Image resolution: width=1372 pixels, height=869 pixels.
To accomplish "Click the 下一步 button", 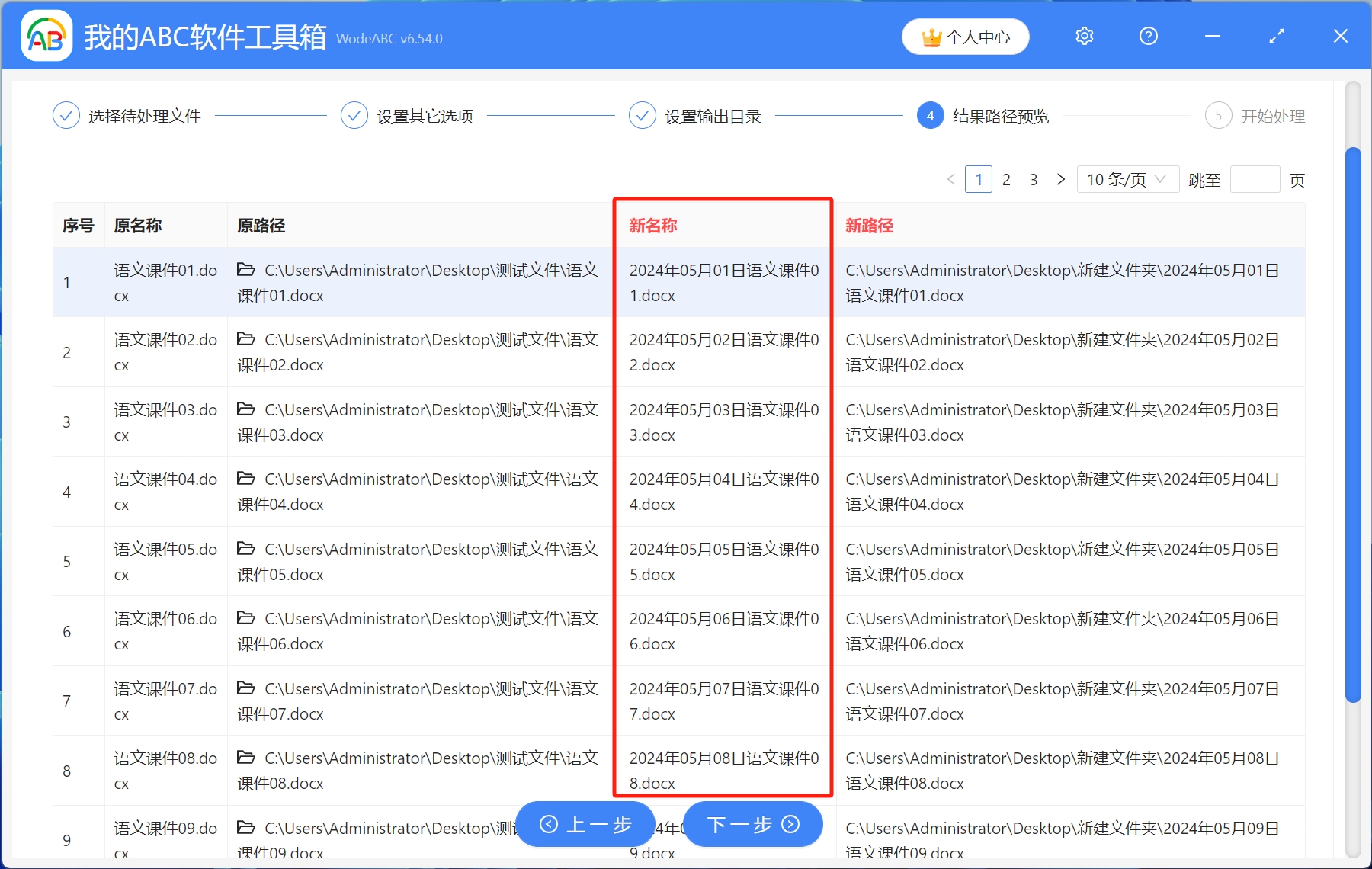I will pyautogui.click(x=752, y=824).
